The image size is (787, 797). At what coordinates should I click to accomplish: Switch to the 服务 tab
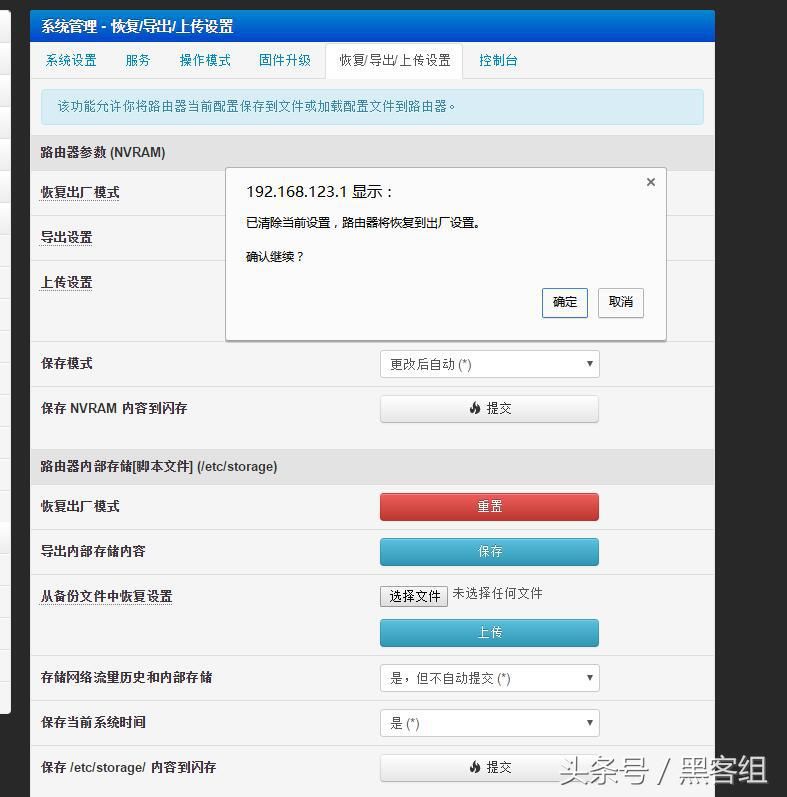[138, 60]
